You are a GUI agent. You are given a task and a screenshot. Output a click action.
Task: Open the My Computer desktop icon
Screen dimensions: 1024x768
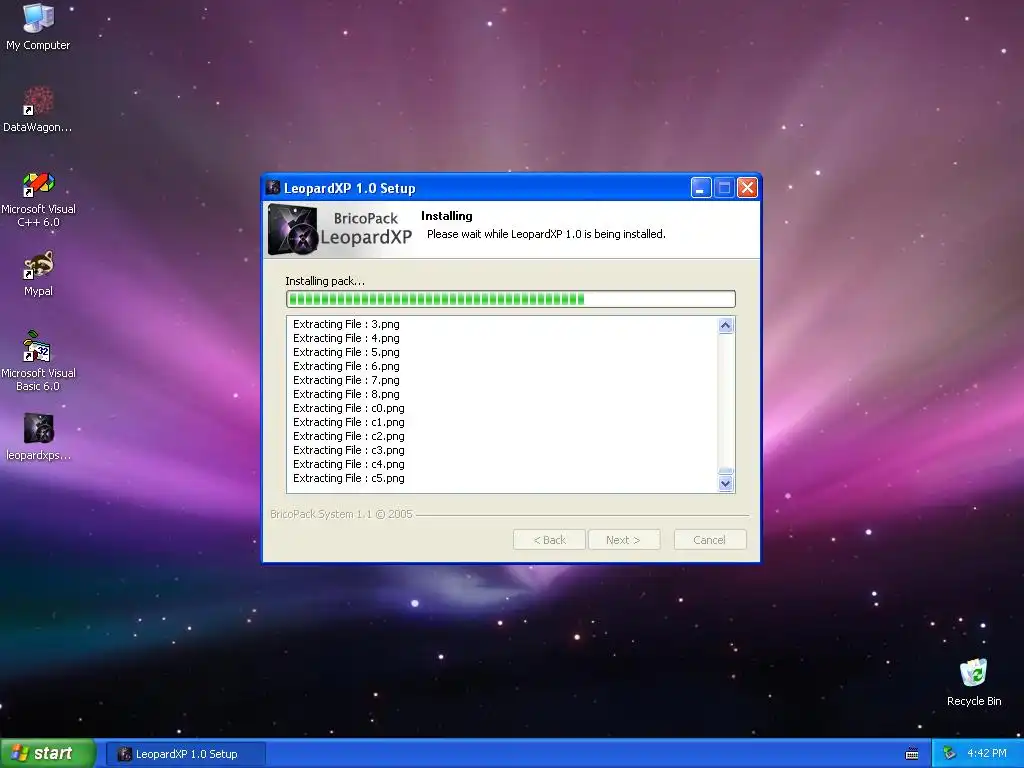38,26
